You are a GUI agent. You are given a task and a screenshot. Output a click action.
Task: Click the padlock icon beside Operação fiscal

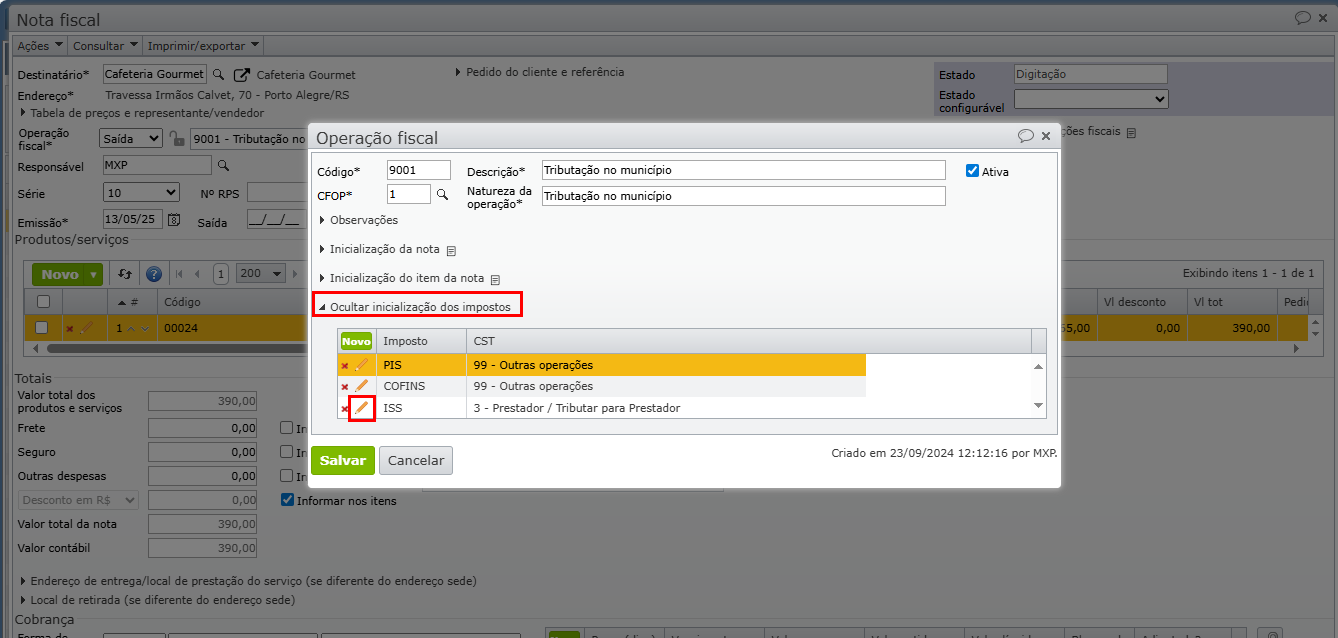tap(176, 139)
